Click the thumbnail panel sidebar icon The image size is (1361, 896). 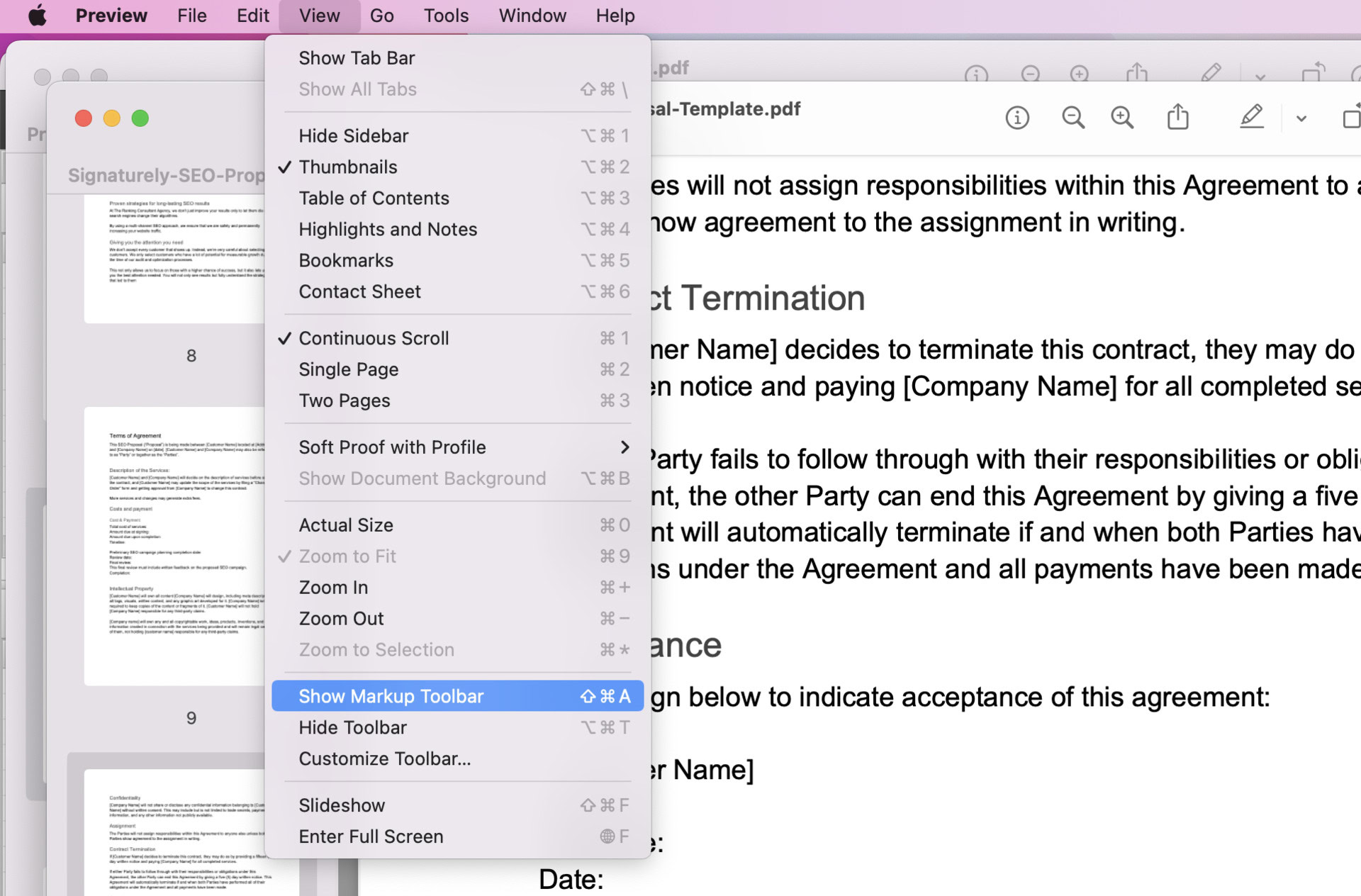[1350, 118]
